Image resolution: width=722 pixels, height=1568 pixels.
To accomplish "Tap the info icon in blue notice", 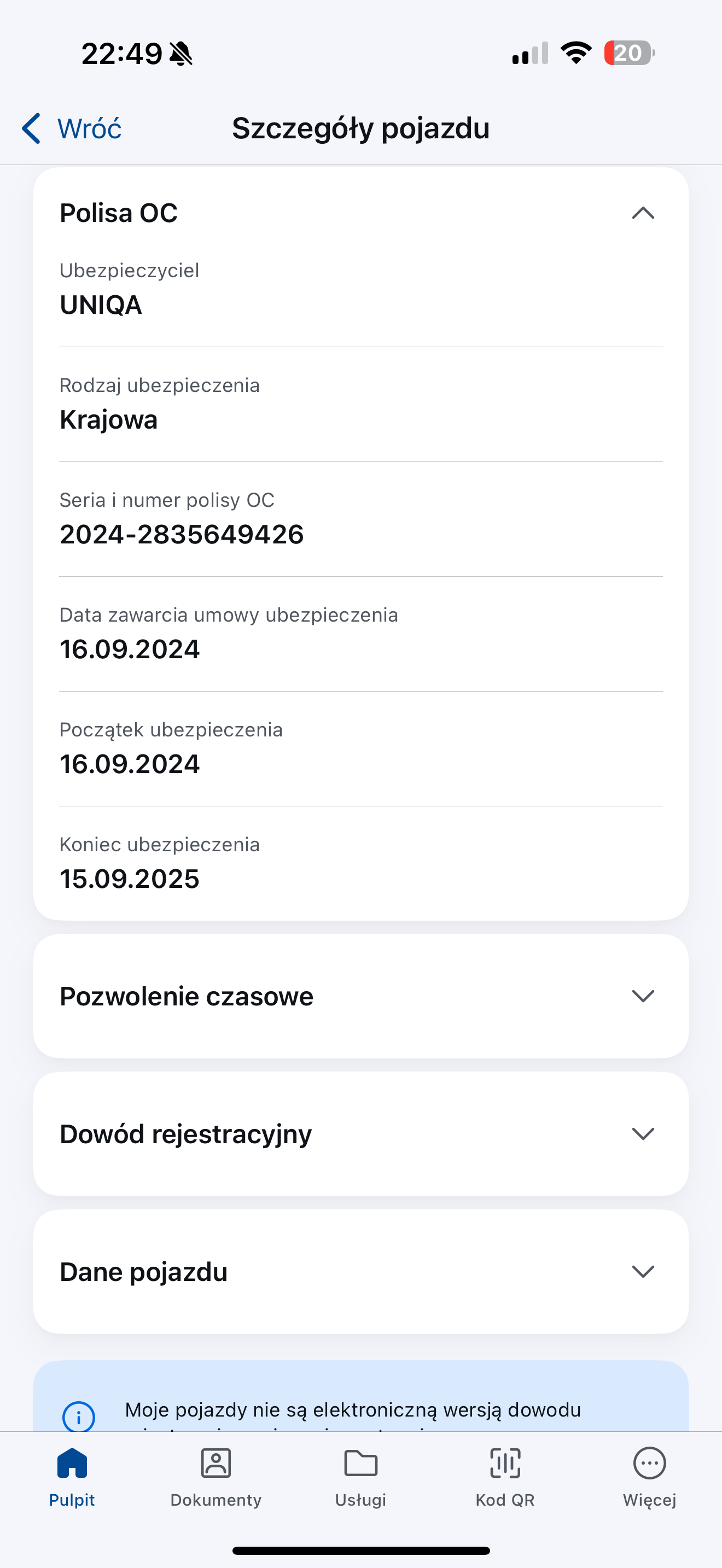I will pos(79,1417).
